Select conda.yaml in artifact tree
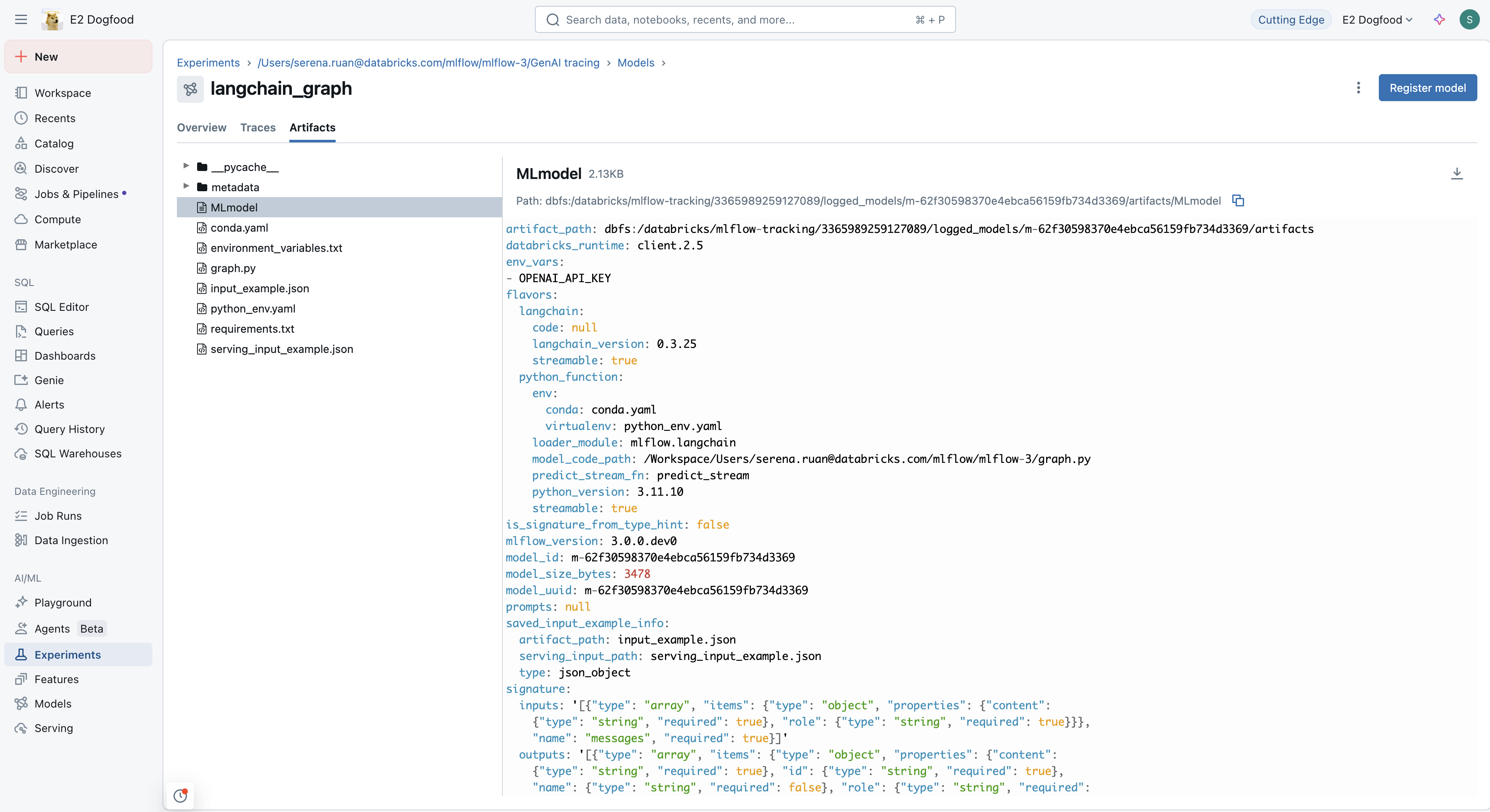The image size is (1490, 812). [x=239, y=228]
